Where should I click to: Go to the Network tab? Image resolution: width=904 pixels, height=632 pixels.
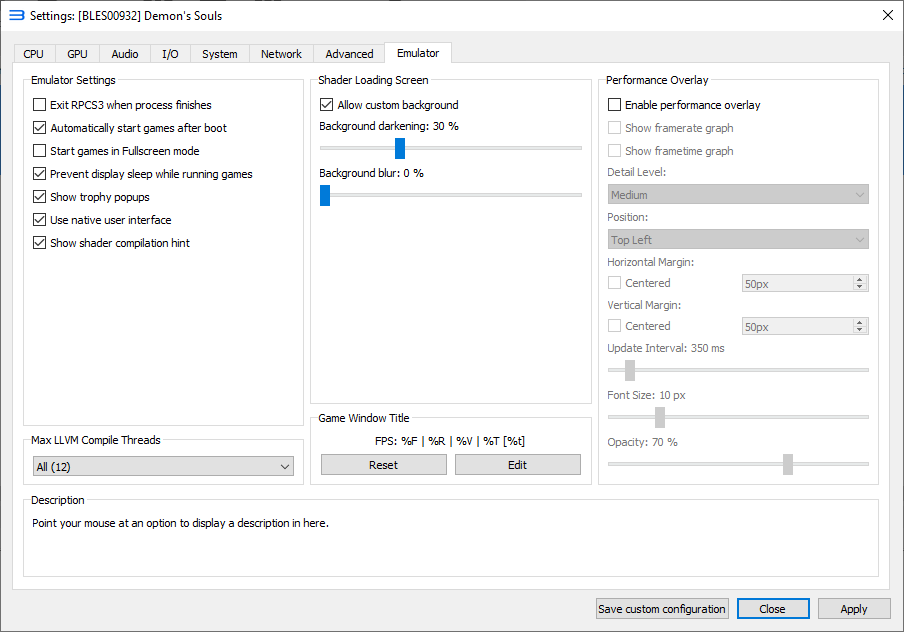click(x=281, y=54)
